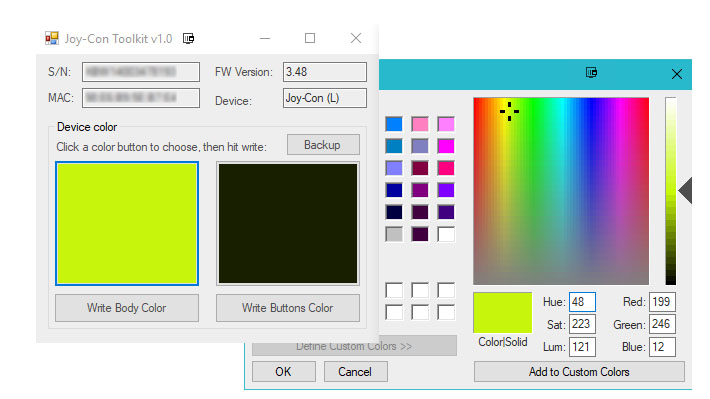This screenshot has height=399, width=710.
Task: Pick the light gray basic color swatch
Action: click(x=394, y=234)
